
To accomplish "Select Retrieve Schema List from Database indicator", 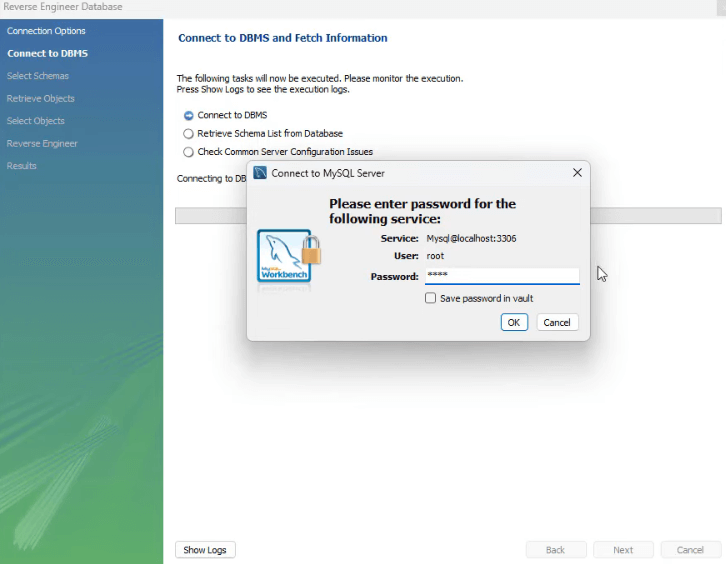I will point(188,134).
